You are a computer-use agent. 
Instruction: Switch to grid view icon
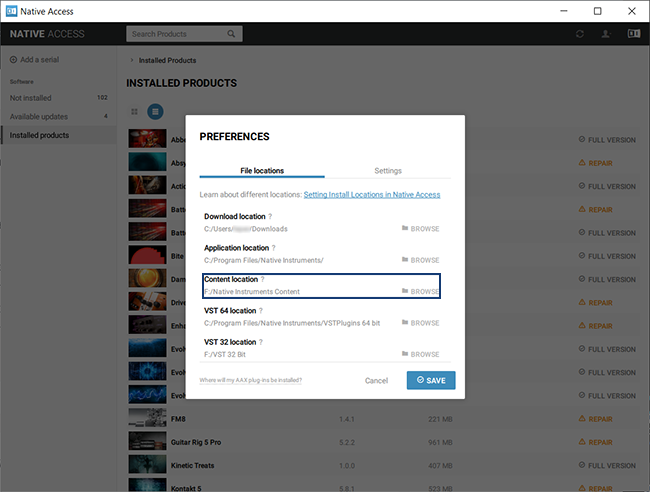(134, 111)
